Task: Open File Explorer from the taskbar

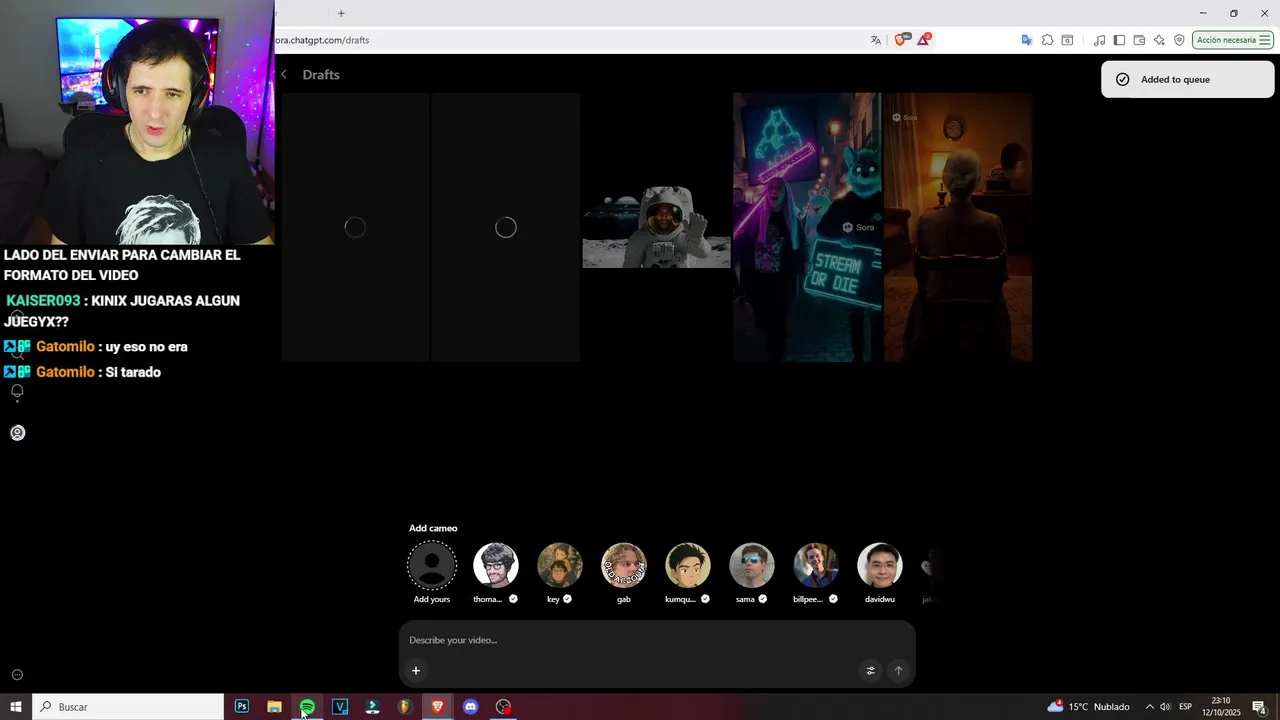Action: [x=274, y=707]
